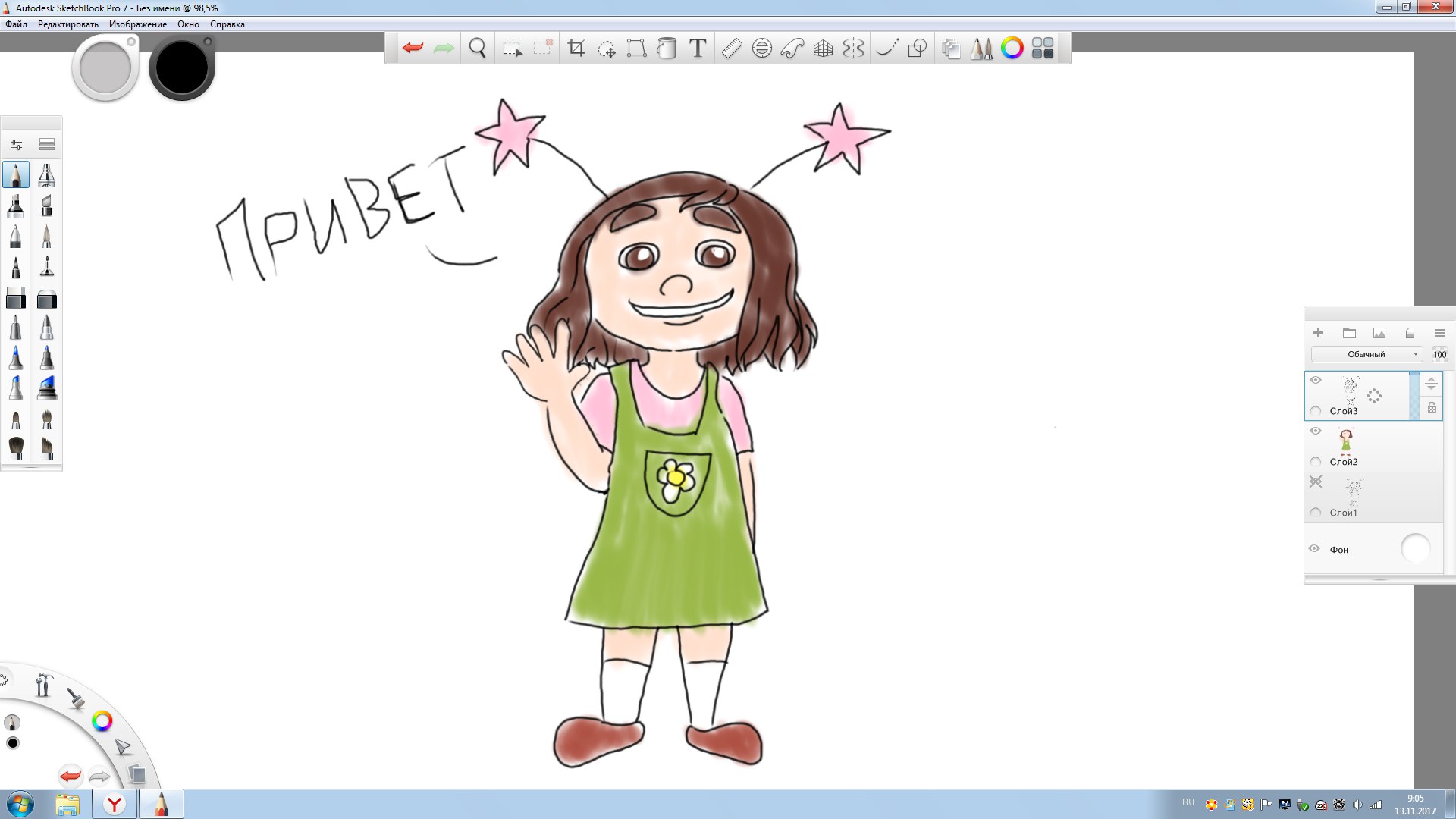Open the Файл menu
Screen dimensions: 1456x819
tap(16, 24)
